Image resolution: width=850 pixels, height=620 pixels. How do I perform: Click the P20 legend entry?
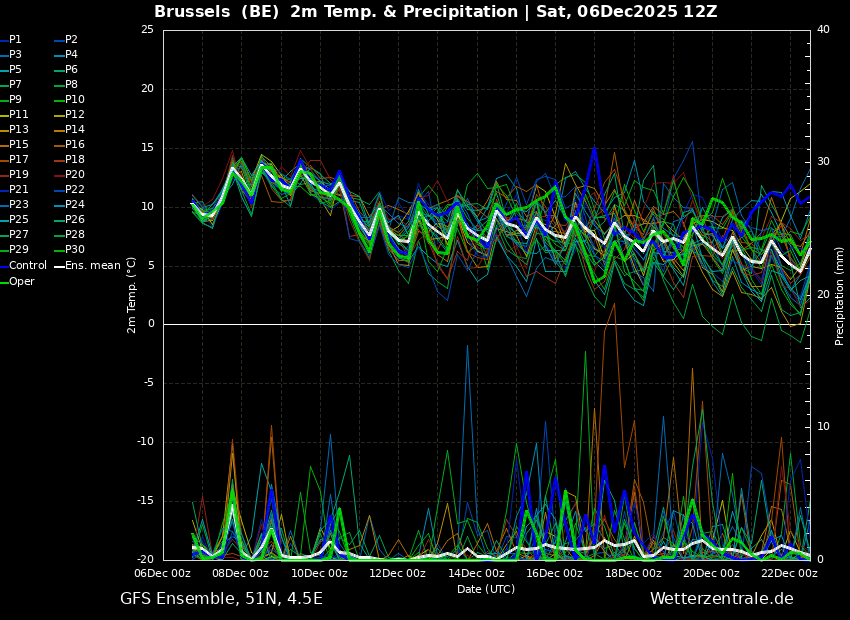point(75,175)
